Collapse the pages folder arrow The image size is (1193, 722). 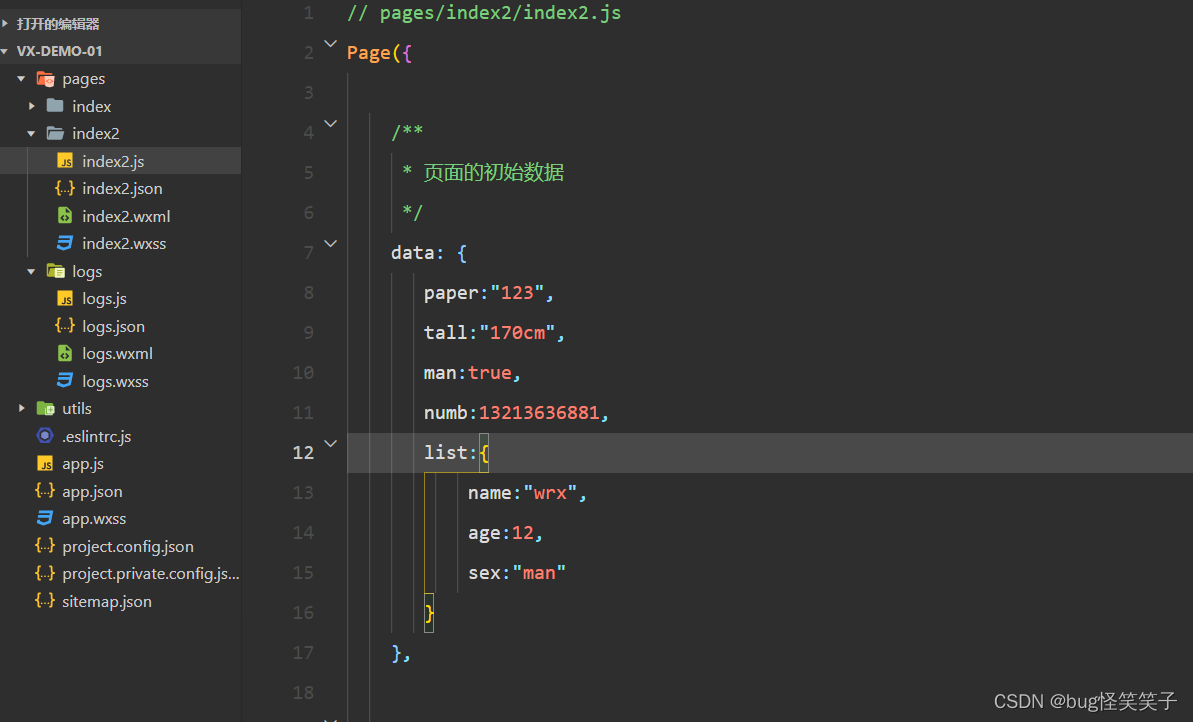point(21,78)
